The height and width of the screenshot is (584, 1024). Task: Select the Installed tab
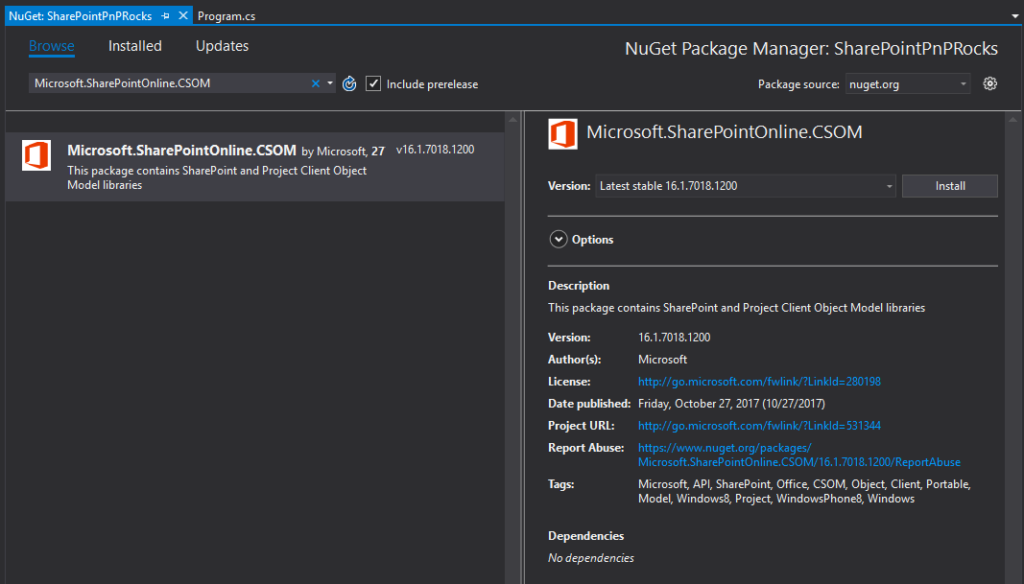click(x=135, y=46)
